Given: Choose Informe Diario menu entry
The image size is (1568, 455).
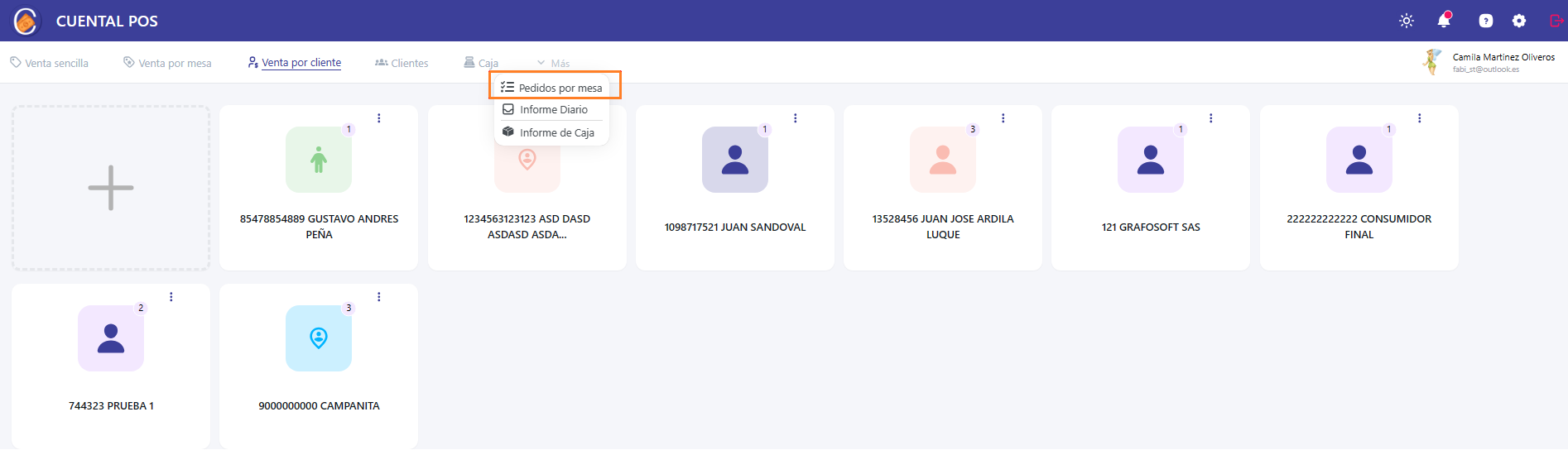Looking at the screenshot, I should 553,109.
